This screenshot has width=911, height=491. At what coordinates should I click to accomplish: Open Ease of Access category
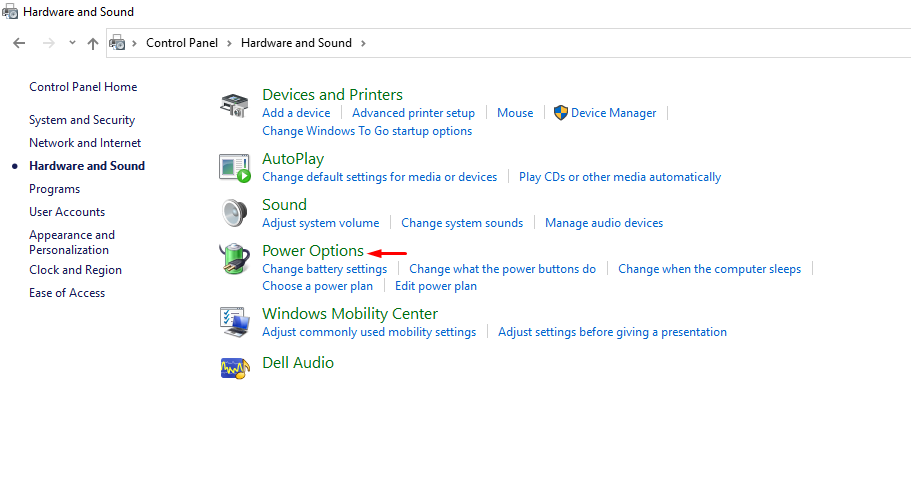[67, 293]
